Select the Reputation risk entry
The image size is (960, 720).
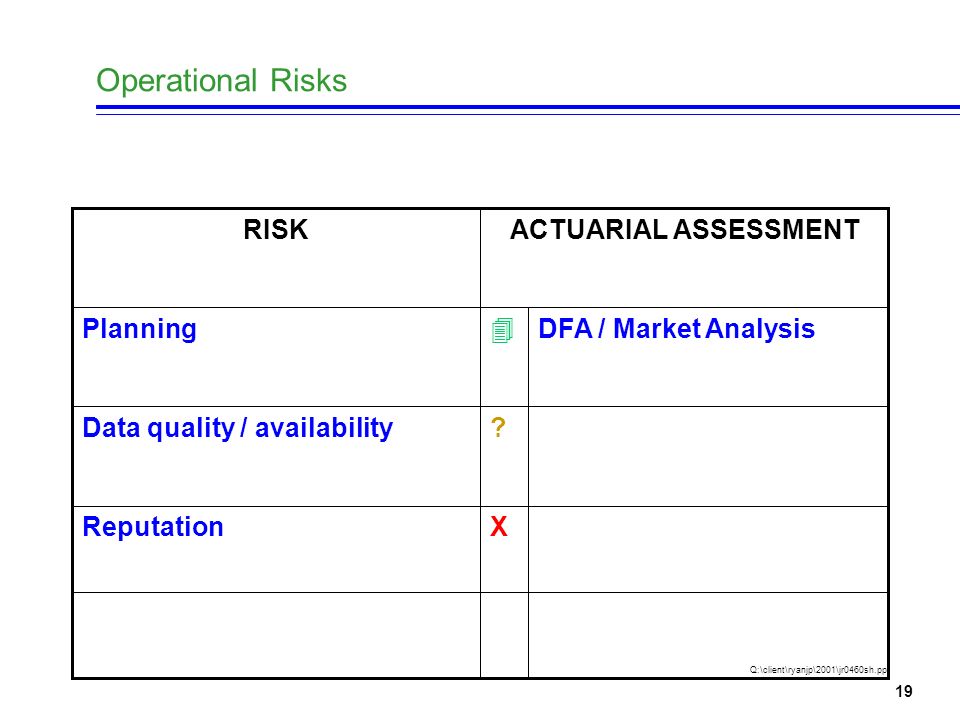tap(153, 527)
